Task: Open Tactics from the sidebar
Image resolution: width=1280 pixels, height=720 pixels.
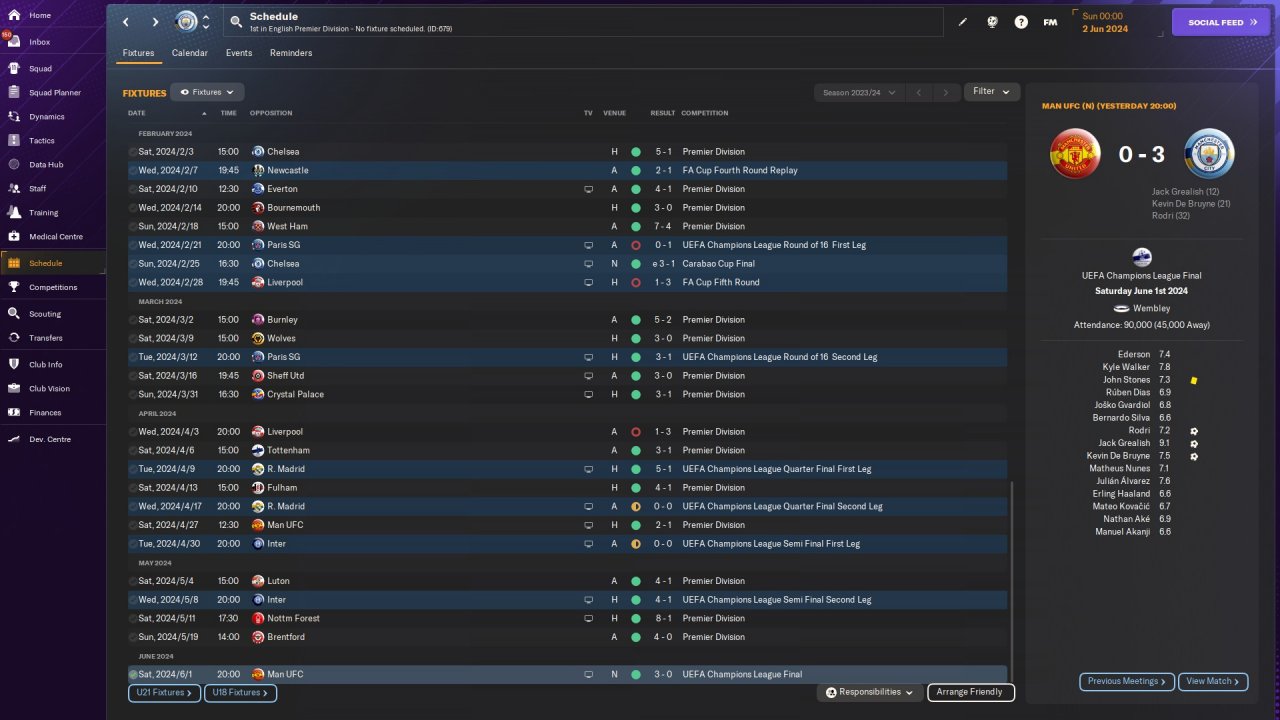Action: coord(42,141)
